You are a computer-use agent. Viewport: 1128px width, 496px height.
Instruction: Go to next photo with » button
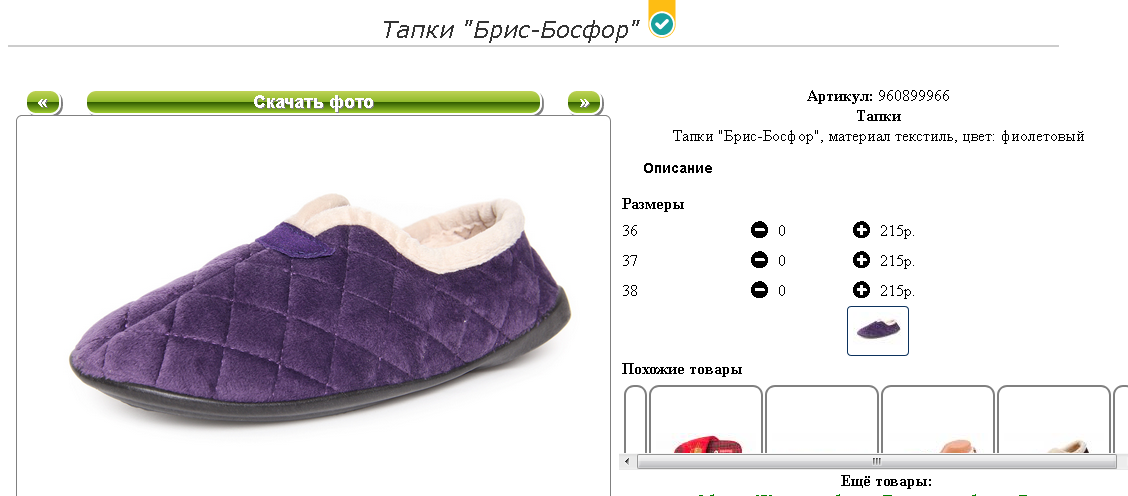pos(584,102)
